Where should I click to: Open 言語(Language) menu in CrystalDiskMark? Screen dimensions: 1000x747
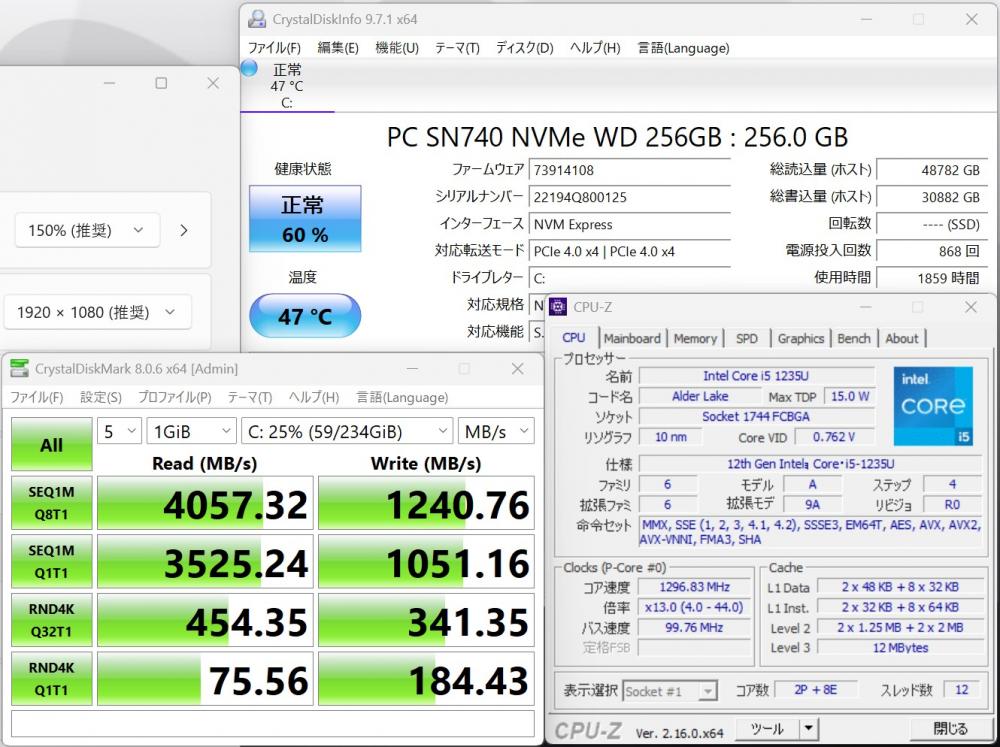coord(402,397)
